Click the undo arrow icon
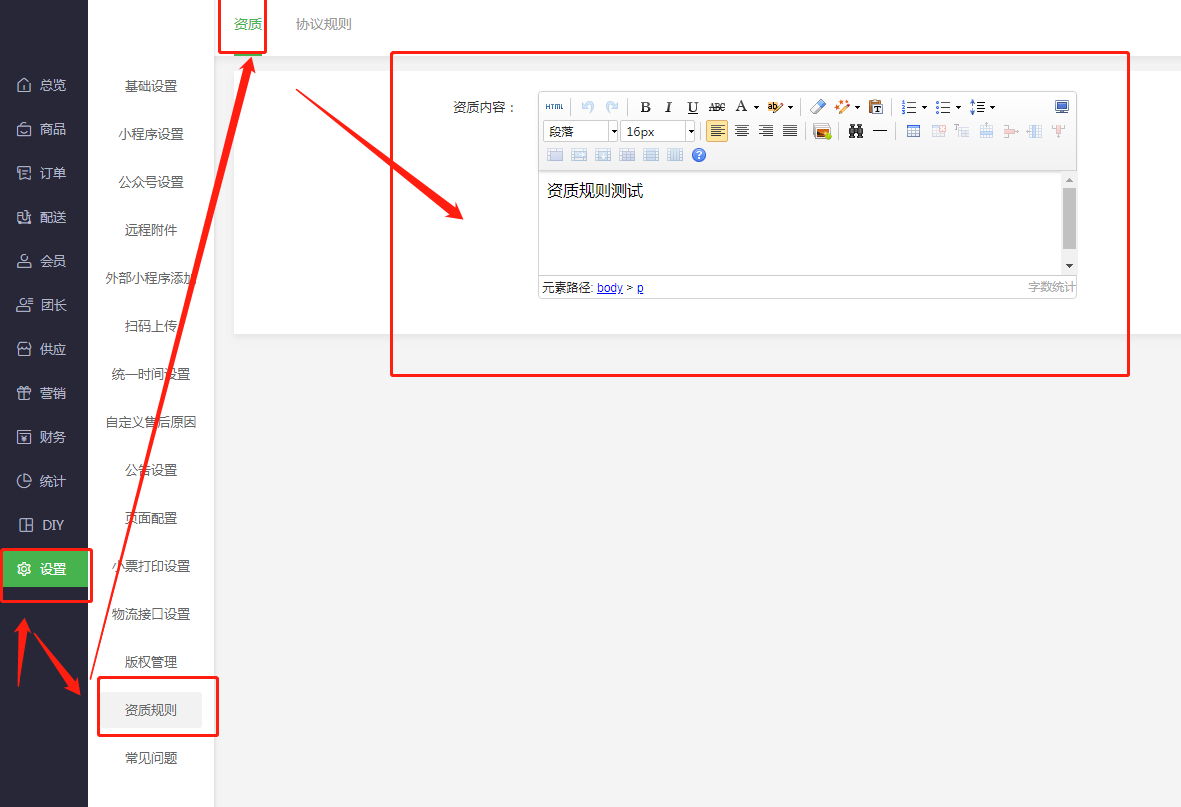The height and width of the screenshot is (807, 1181). 587,107
